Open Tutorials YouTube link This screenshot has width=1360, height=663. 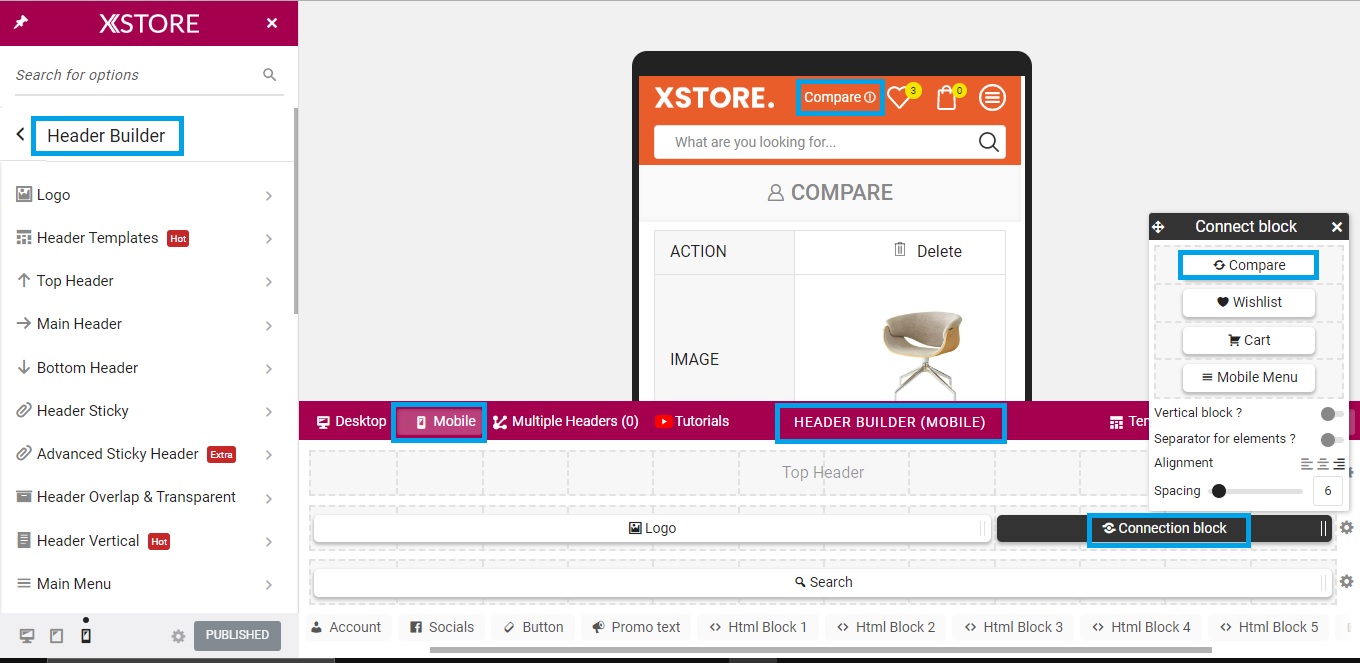692,421
